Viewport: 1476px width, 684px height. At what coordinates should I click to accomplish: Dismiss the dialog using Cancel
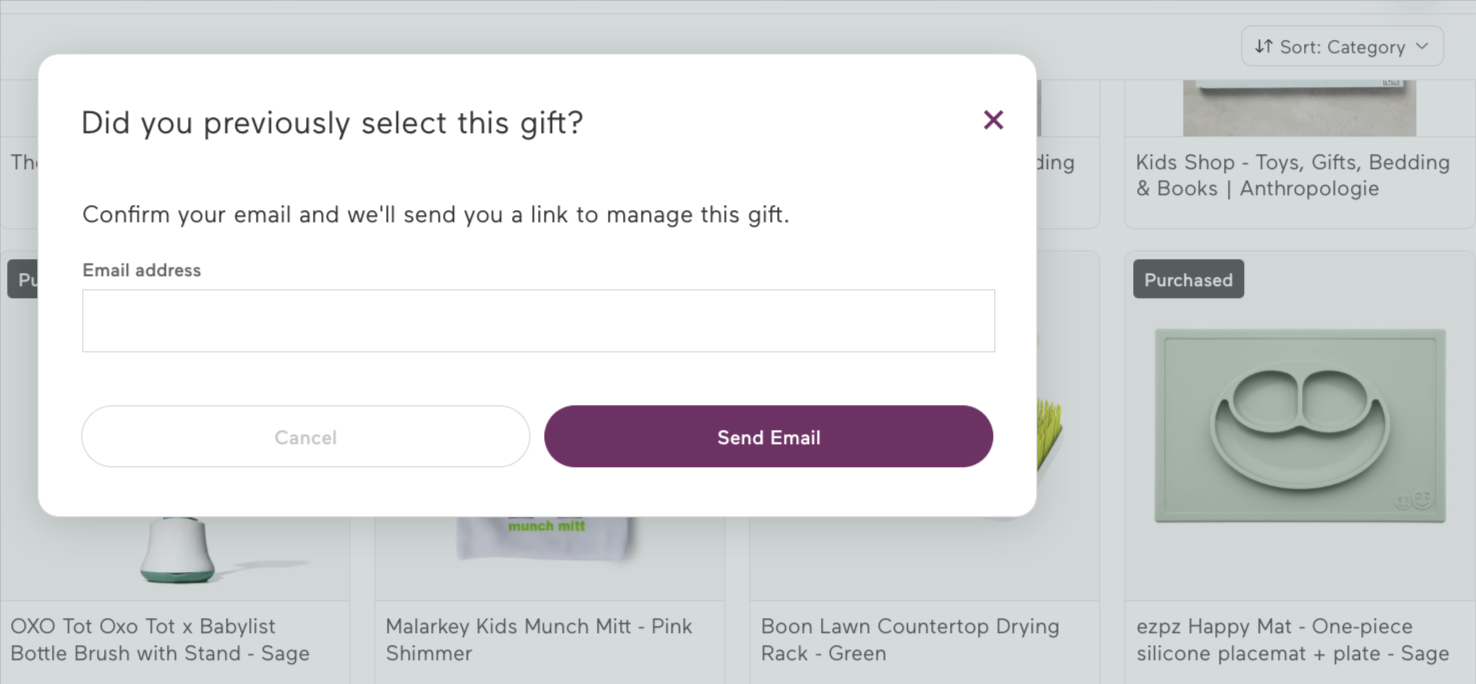click(305, 436)
